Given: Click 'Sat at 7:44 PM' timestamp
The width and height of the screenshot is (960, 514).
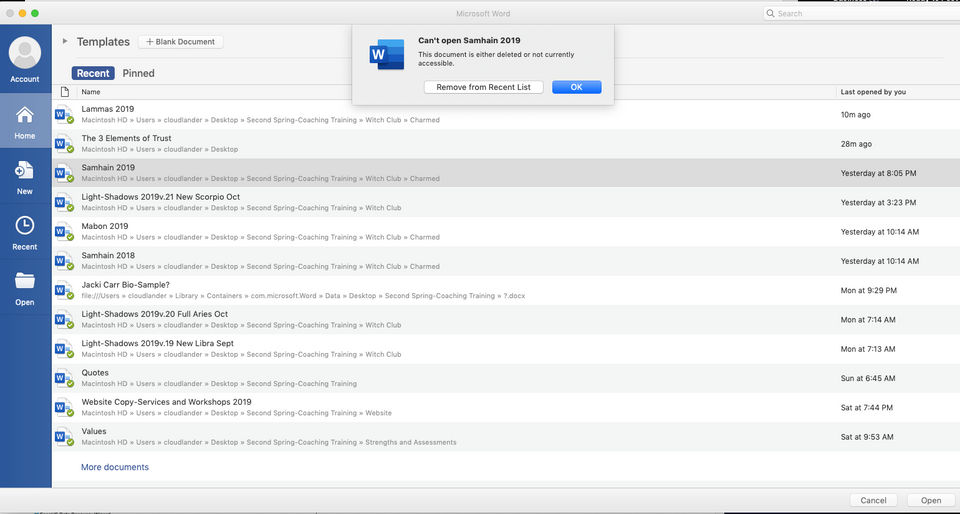Looking at the screenshot, I should [866, 408].
